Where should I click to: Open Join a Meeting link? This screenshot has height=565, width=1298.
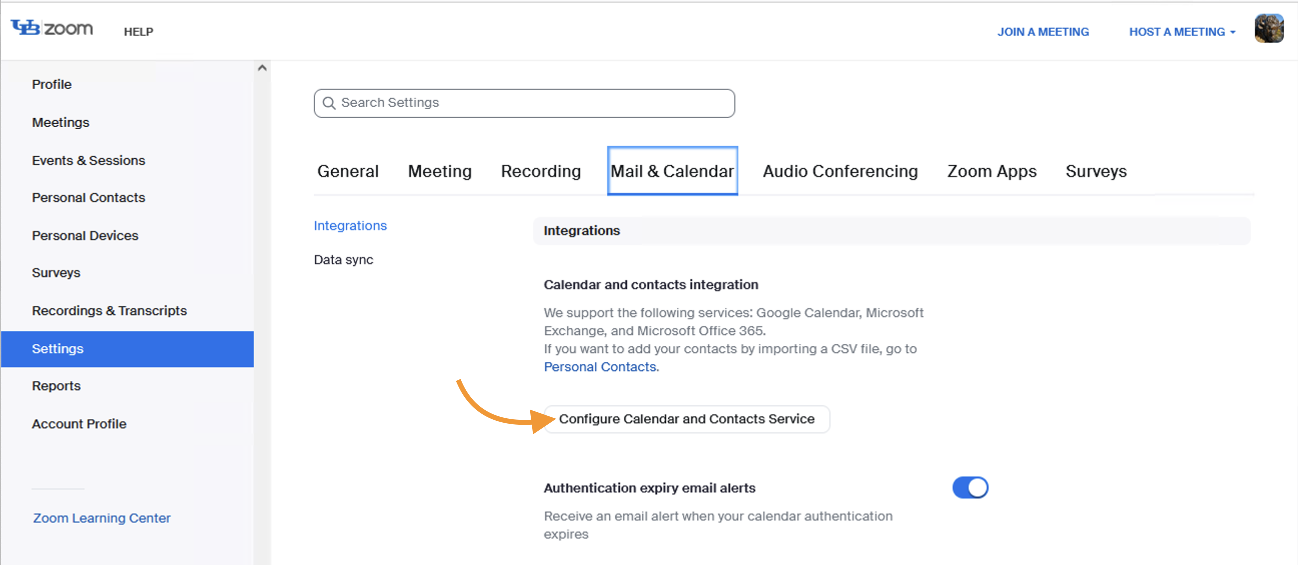click(1043, 32)
